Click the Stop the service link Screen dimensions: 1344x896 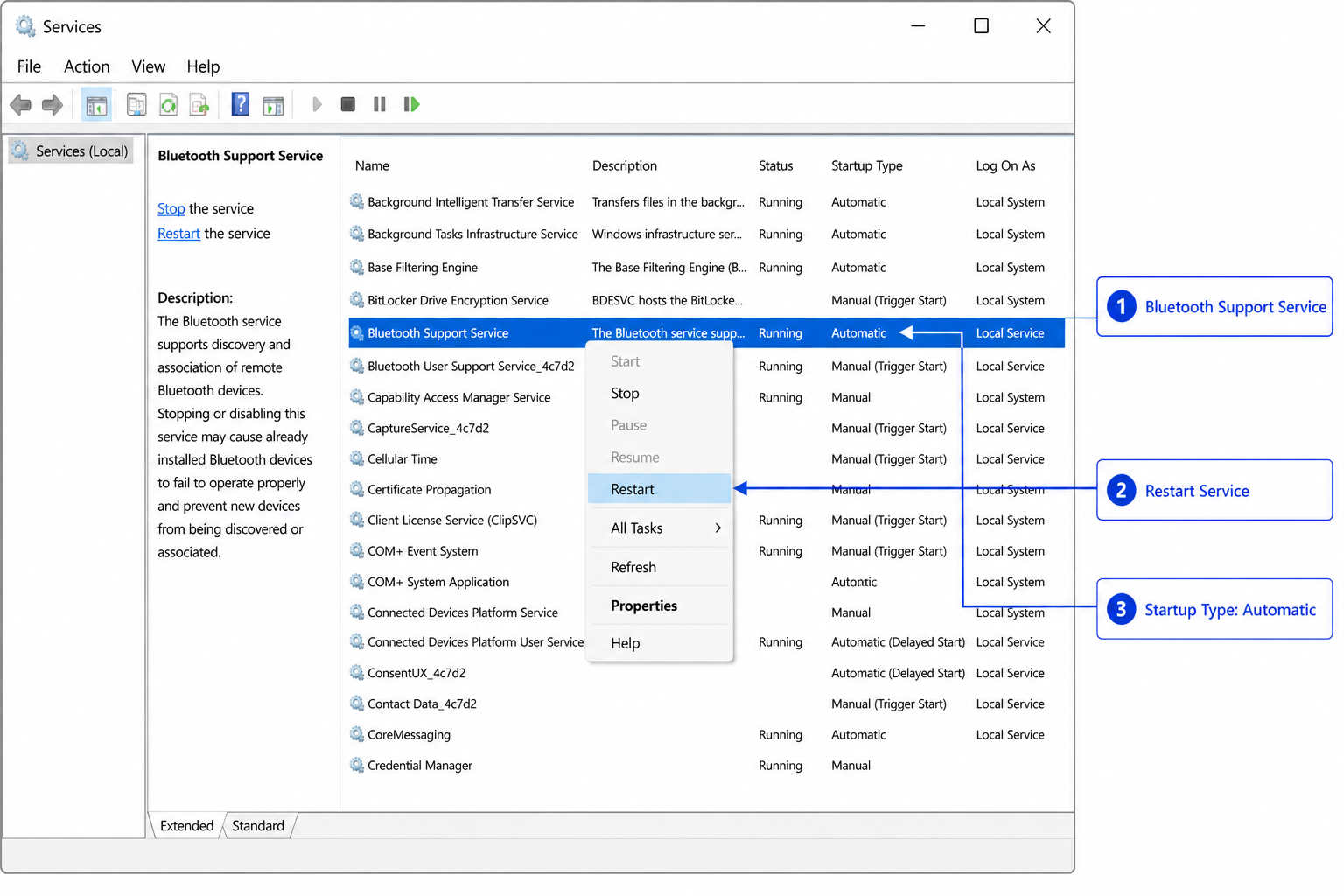click(x=171, y=208)
